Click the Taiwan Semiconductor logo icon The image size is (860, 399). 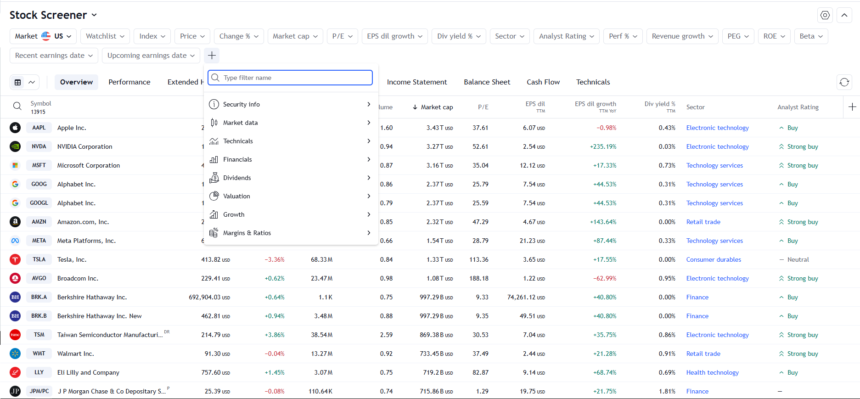(15, 335)
